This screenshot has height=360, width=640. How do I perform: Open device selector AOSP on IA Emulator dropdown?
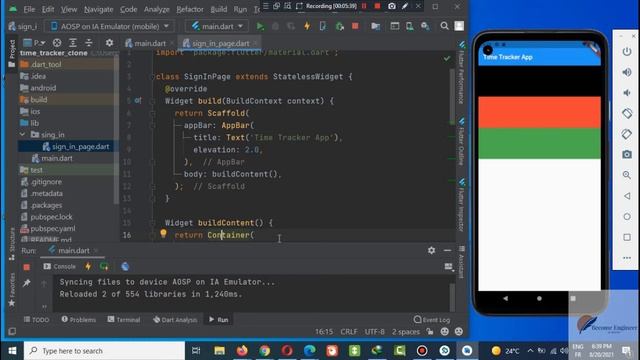tap(109, 27)
